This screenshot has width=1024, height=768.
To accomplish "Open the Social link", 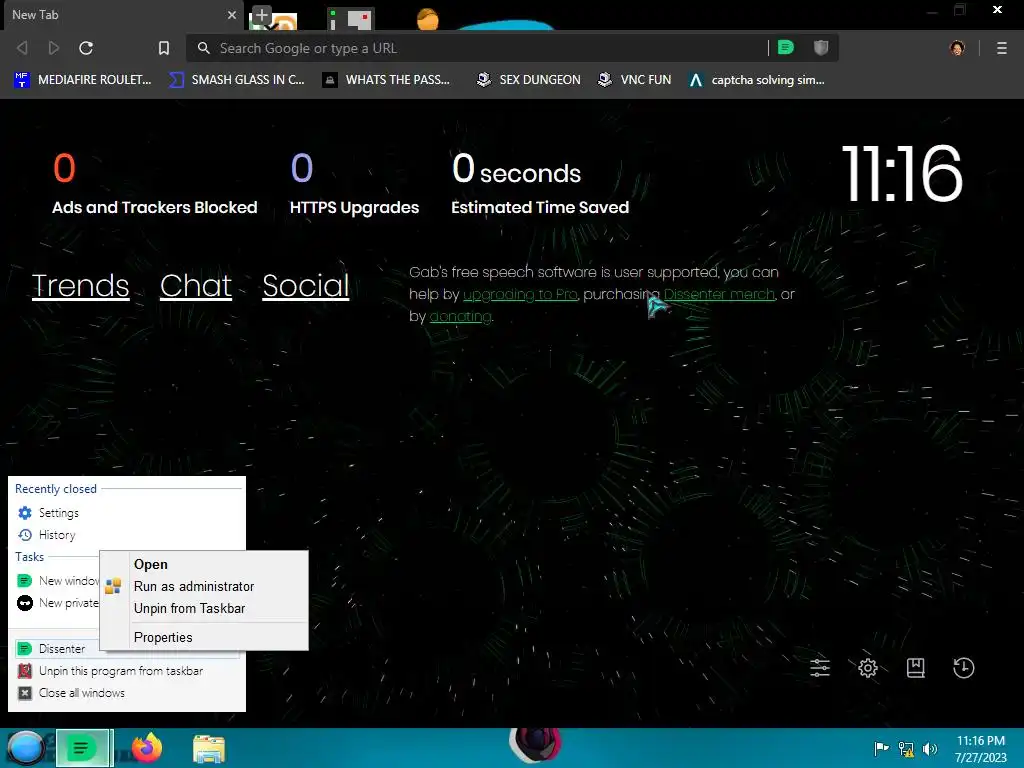I will [x=306, y=286].
